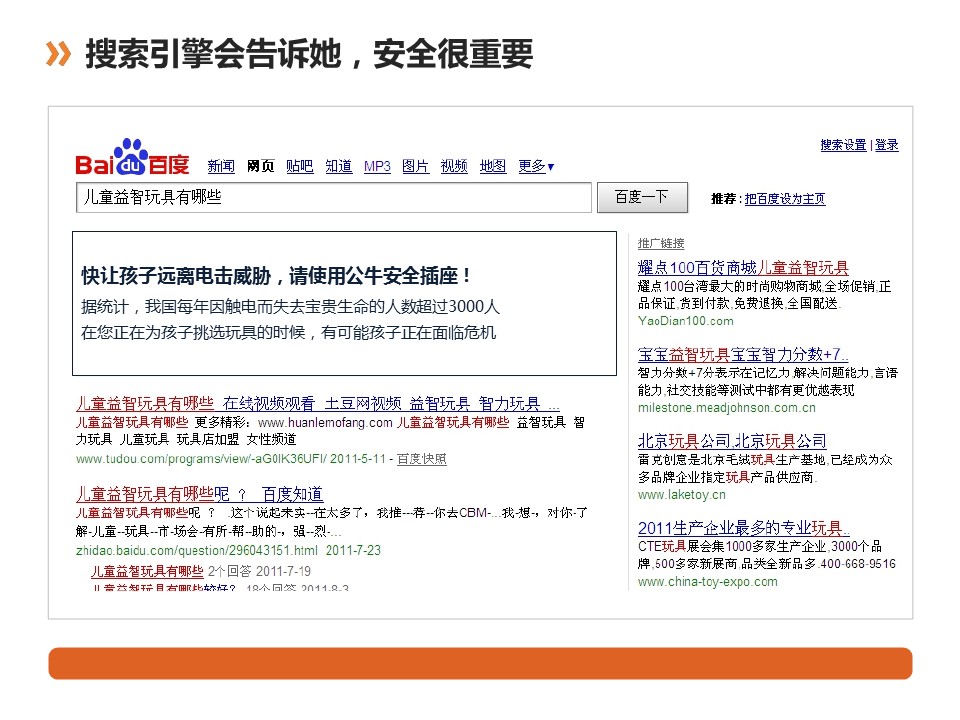Expand the 更多 dropdown menu
The image size is (960, 720).
(536, 167)
